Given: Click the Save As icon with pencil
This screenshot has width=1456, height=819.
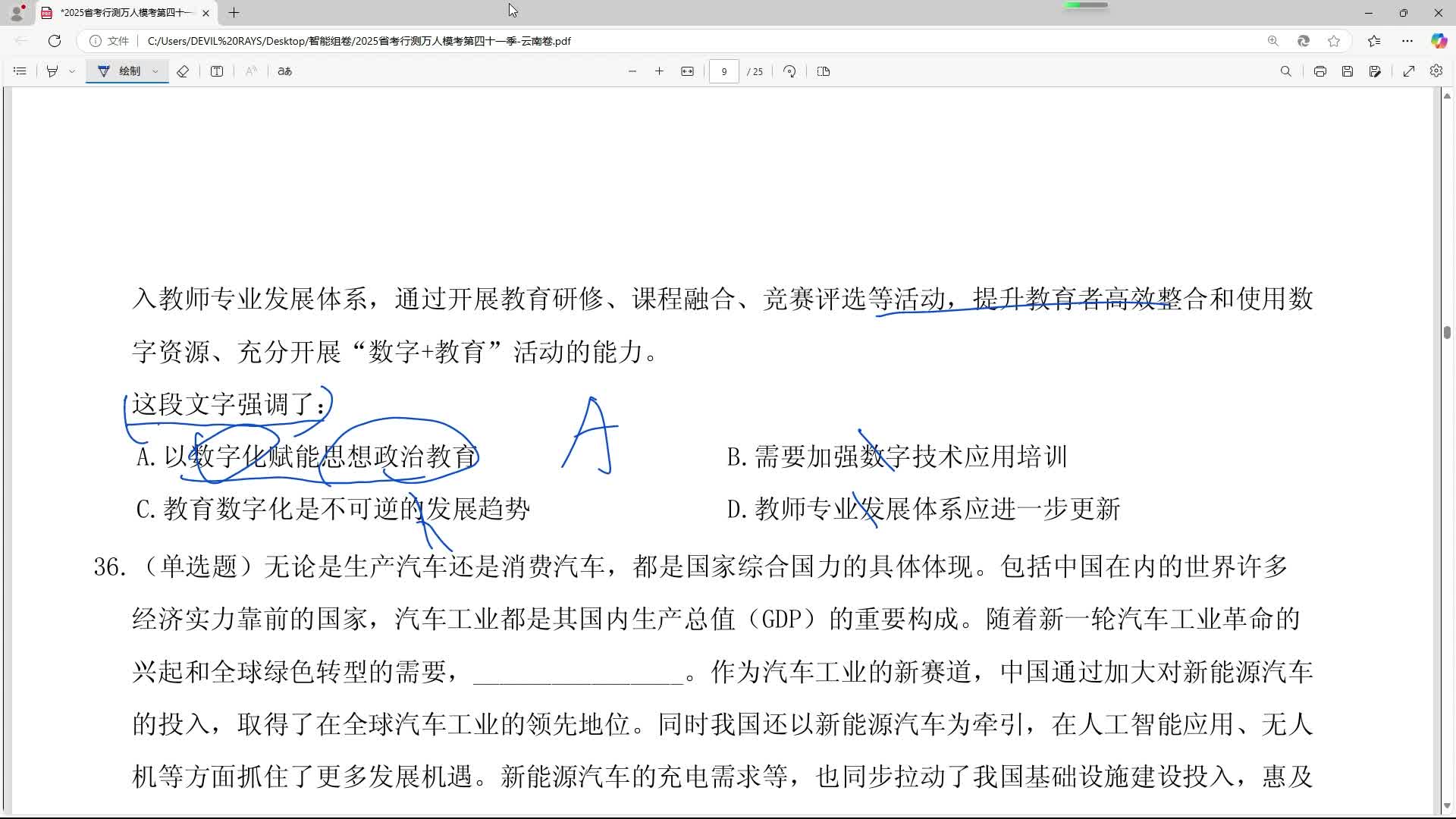Looking at the screenshot, I should click(x=1375, y=71).
